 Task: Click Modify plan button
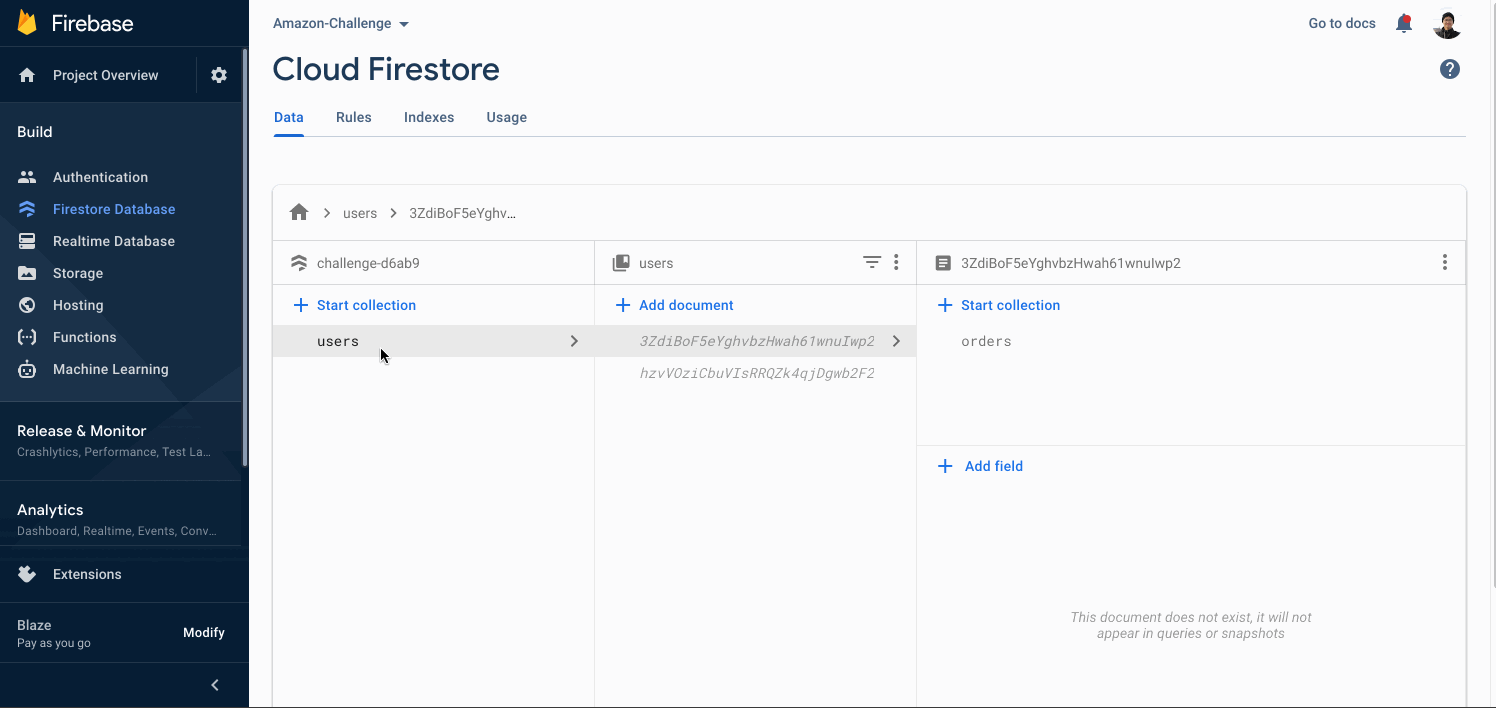[x=204, y=632]
